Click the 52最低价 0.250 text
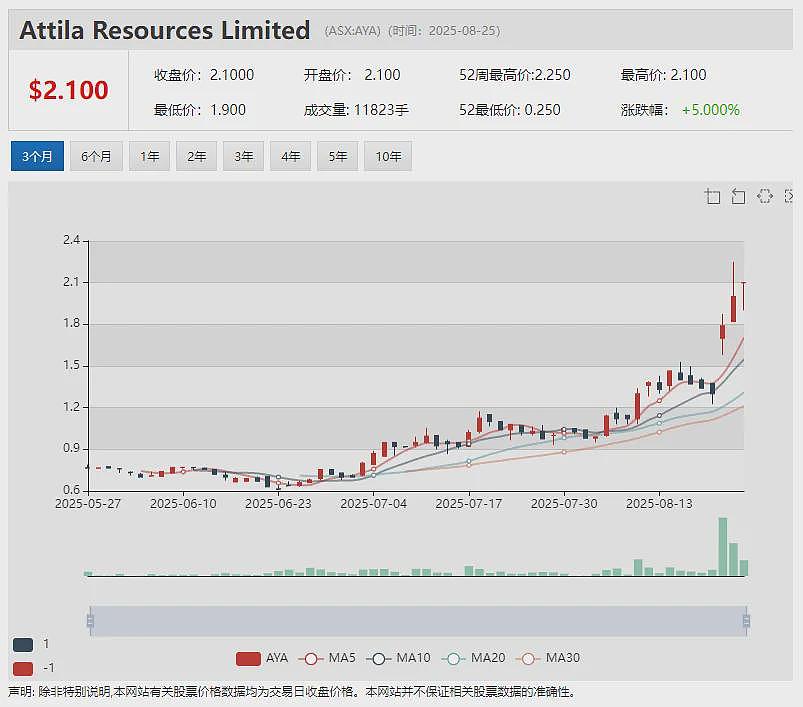 point(510,110)
